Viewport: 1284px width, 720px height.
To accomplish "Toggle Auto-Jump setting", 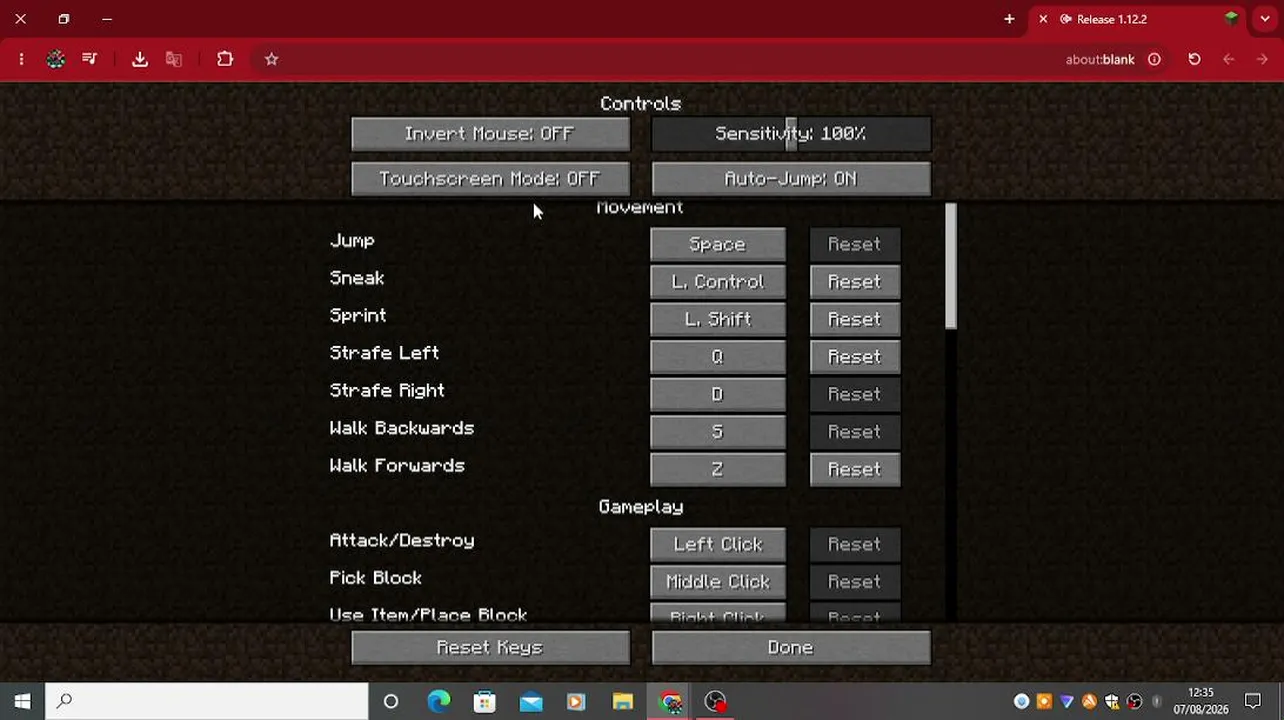I will coord(791,179).
